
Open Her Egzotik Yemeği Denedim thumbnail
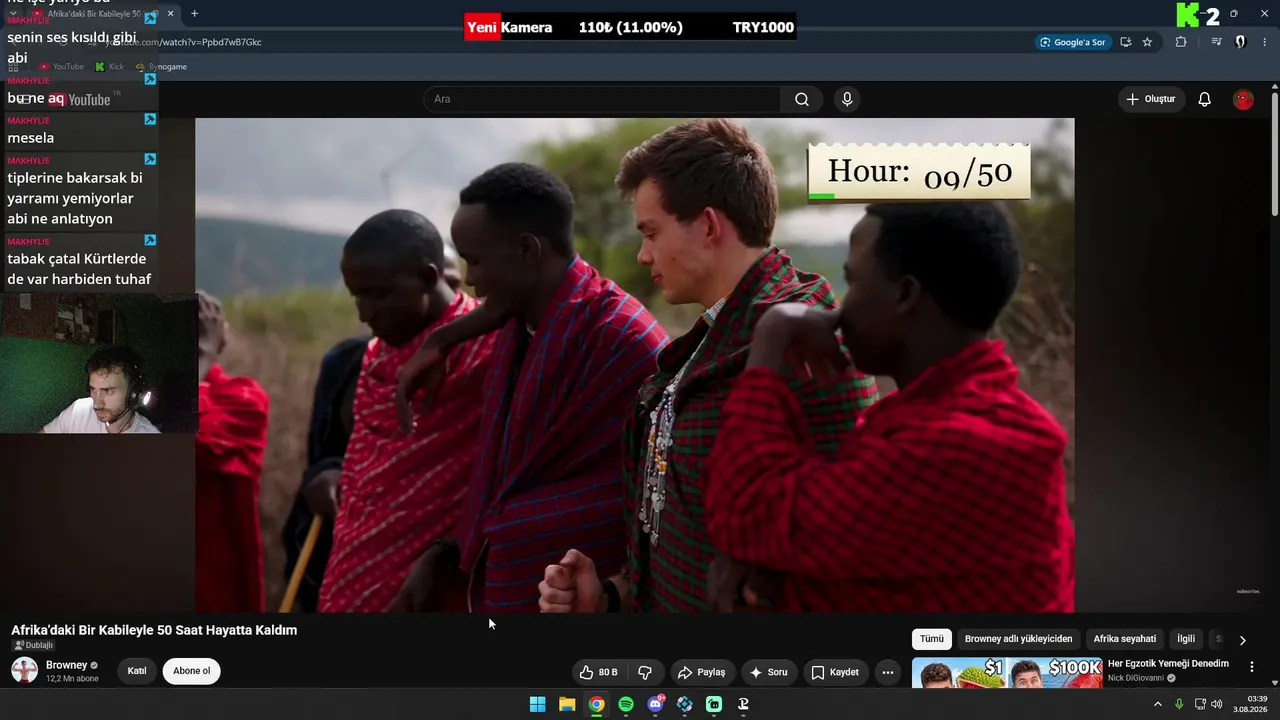click(1007, 673)
